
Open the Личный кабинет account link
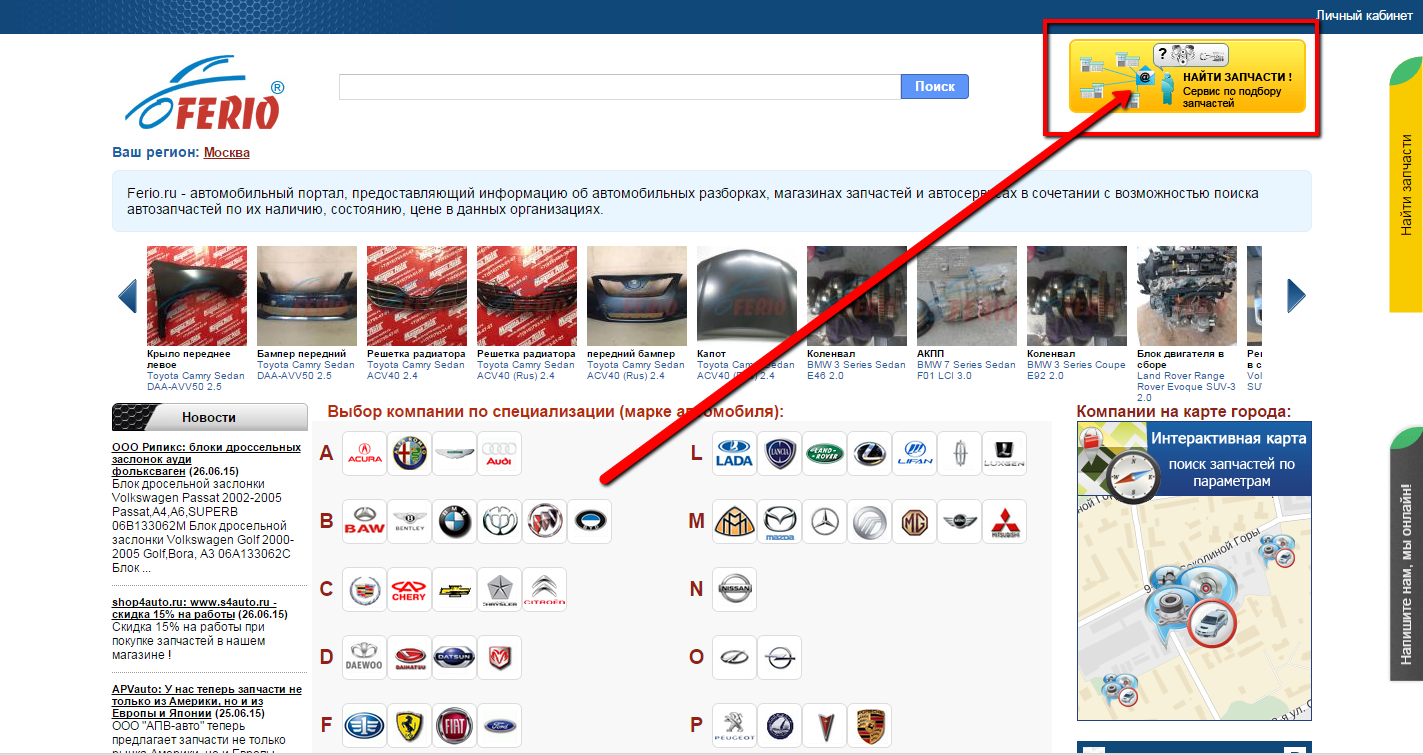(1364, 16)
